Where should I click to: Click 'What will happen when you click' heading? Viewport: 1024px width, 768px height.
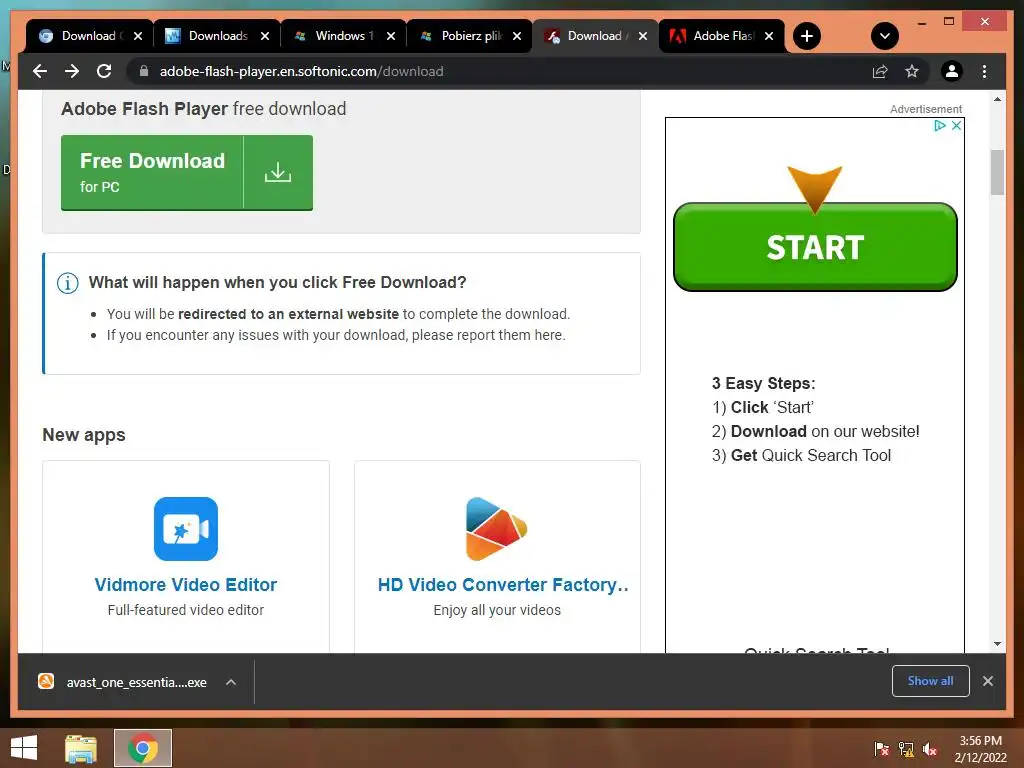(x=278, y=282)
